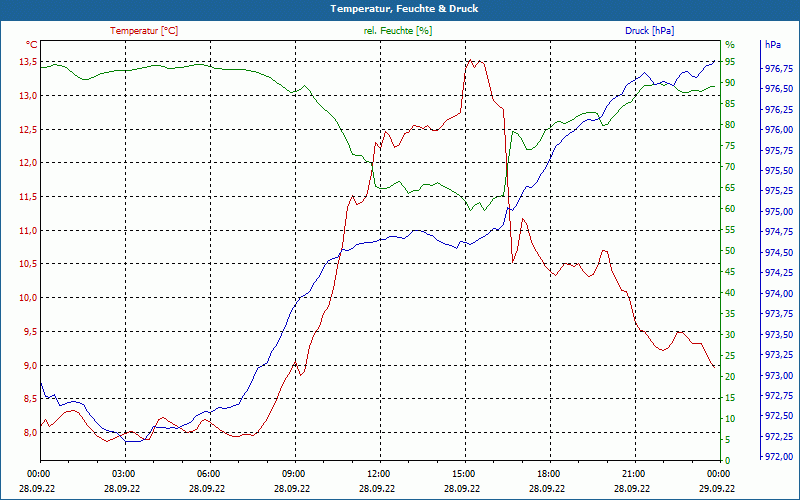Click the 06:00 time axis label

click(x=209, y=474)
